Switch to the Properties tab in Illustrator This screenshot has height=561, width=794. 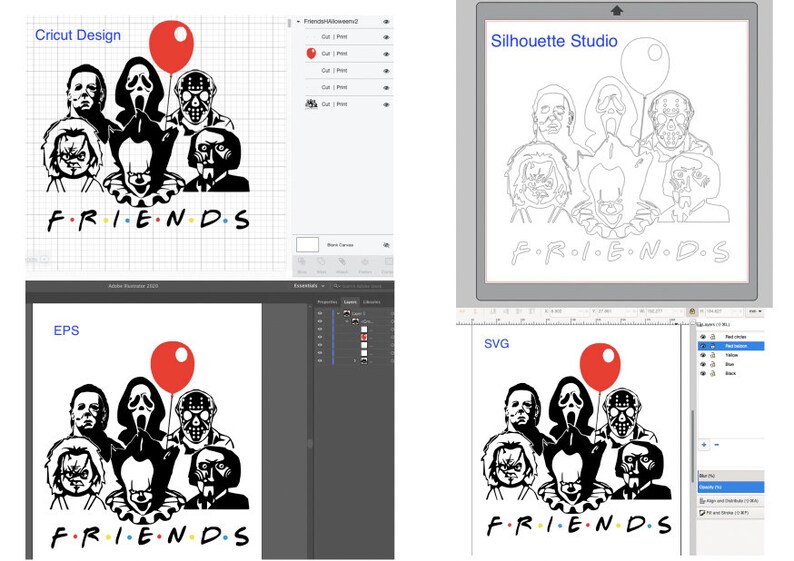327,302
